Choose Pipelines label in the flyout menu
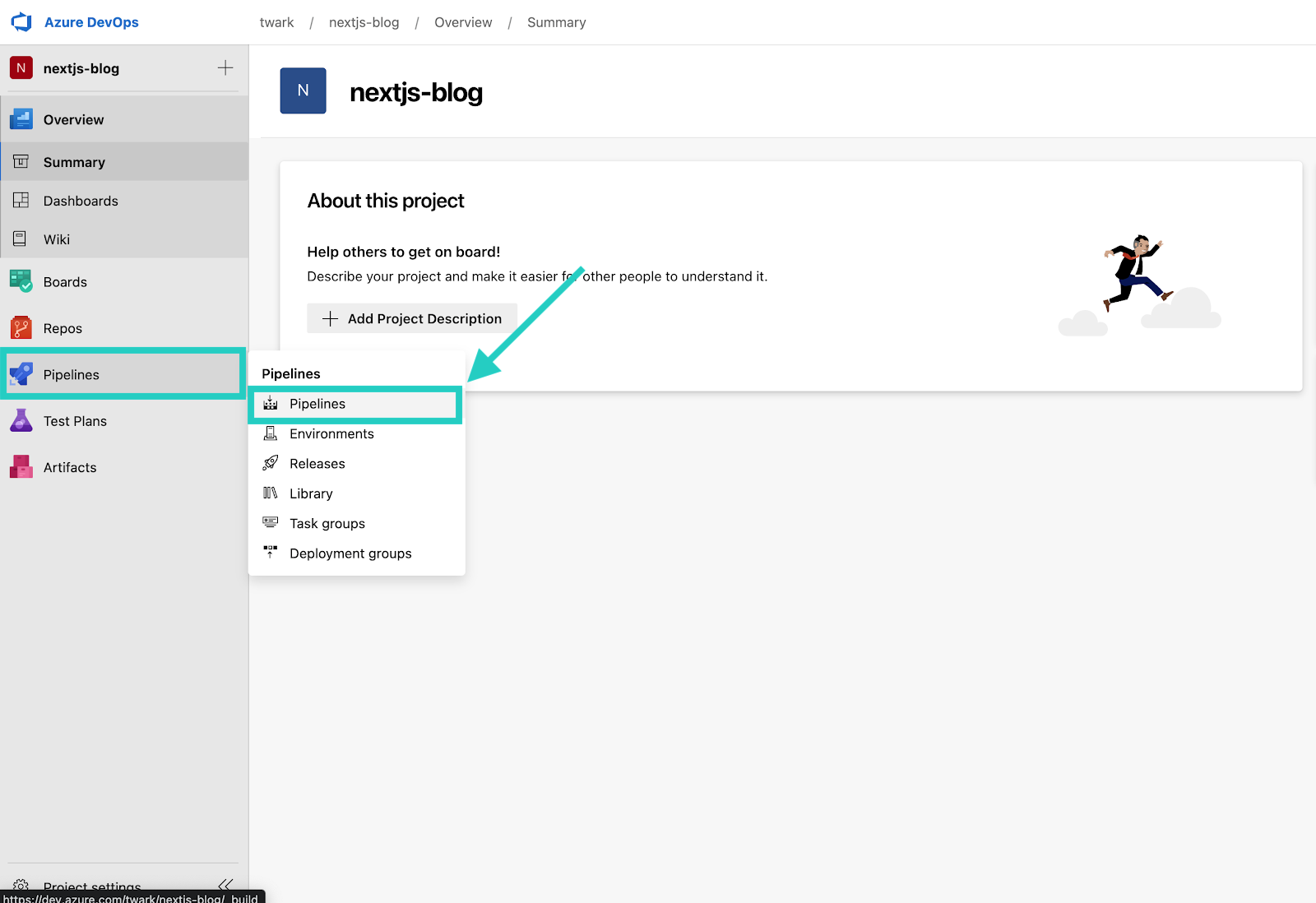Screen dimensions: 1316x903 click(317, 404)
